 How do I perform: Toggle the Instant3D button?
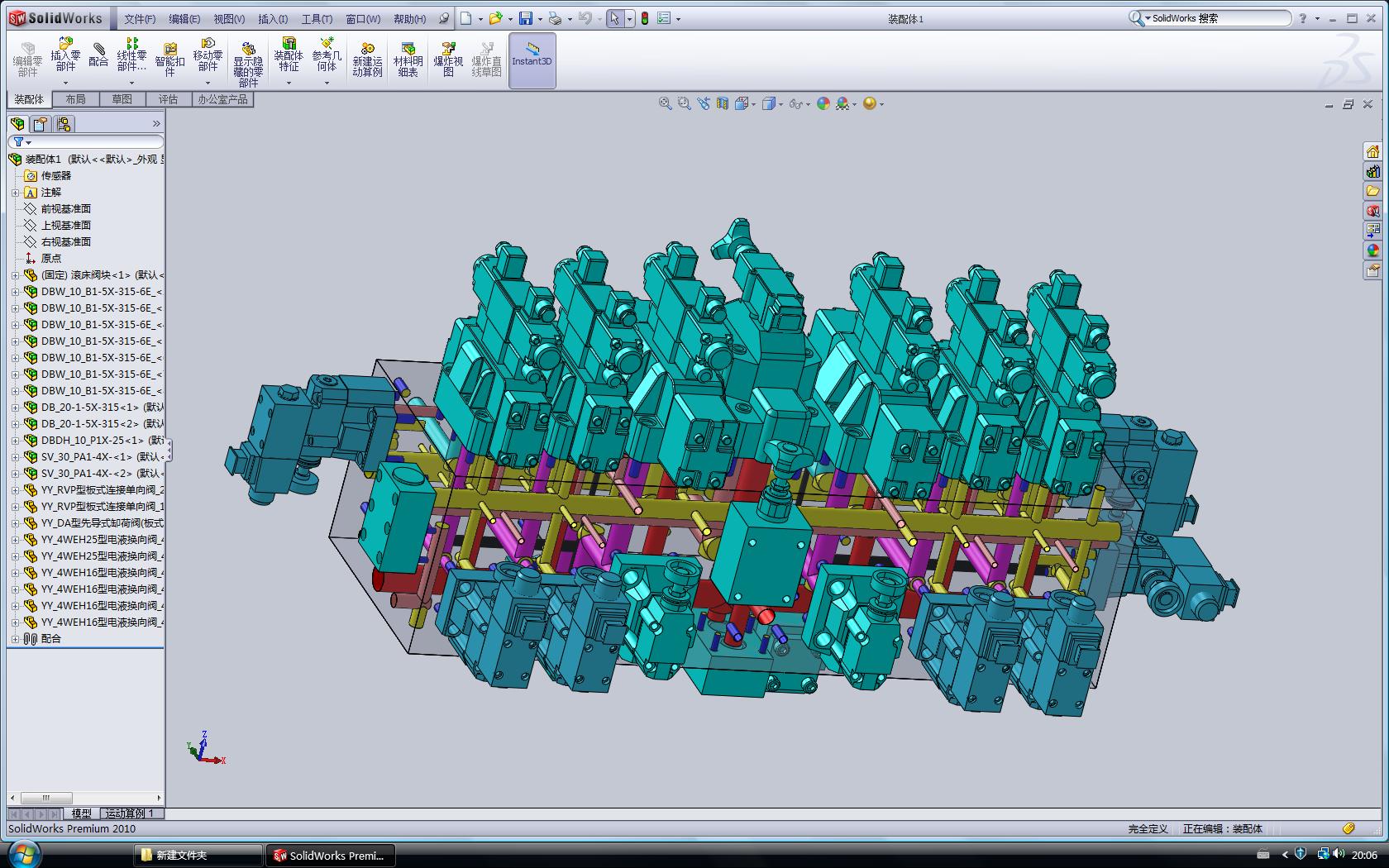point(532,60)
